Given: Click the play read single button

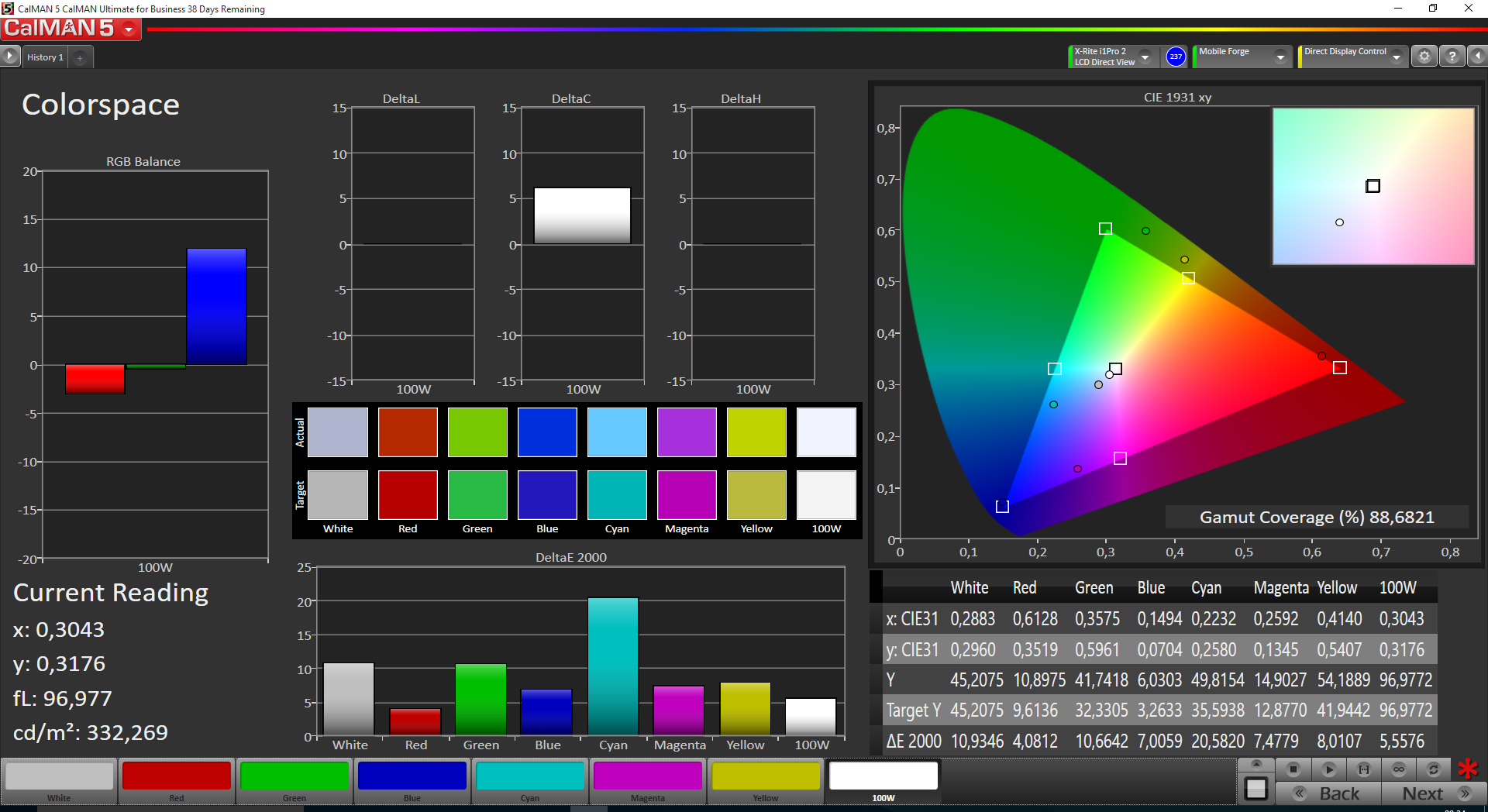Looking at the screenshot, I should pos(1328,769).
